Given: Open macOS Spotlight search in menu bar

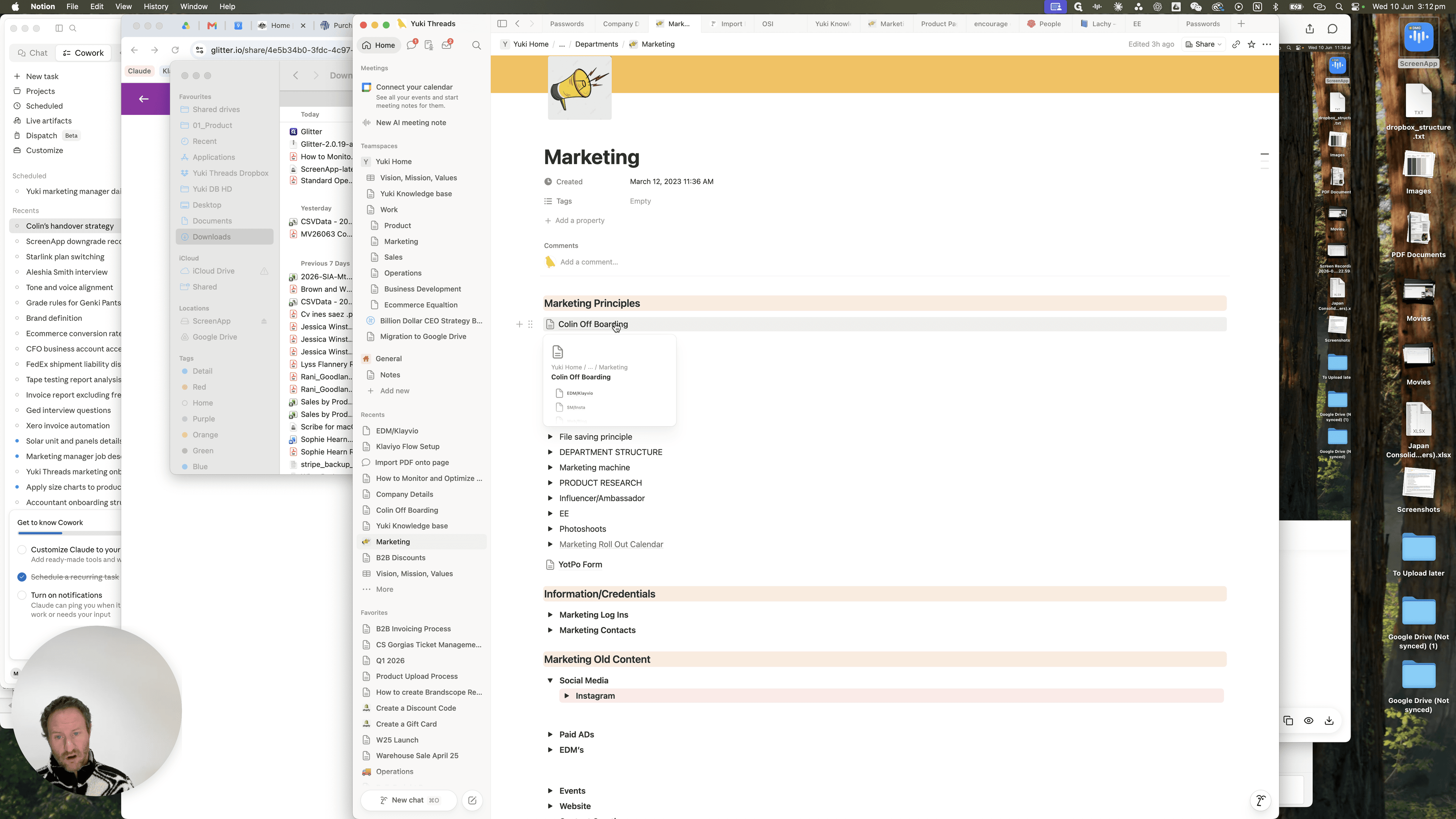Looking at the screenshot, I should tap(1339, 7).
